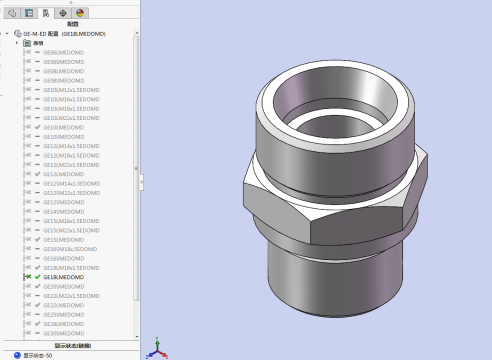The width and height of the screenshot is (492, 360).
Task: Open the DimXpertManager crosshair tab
Action: (x=63, y=13)
